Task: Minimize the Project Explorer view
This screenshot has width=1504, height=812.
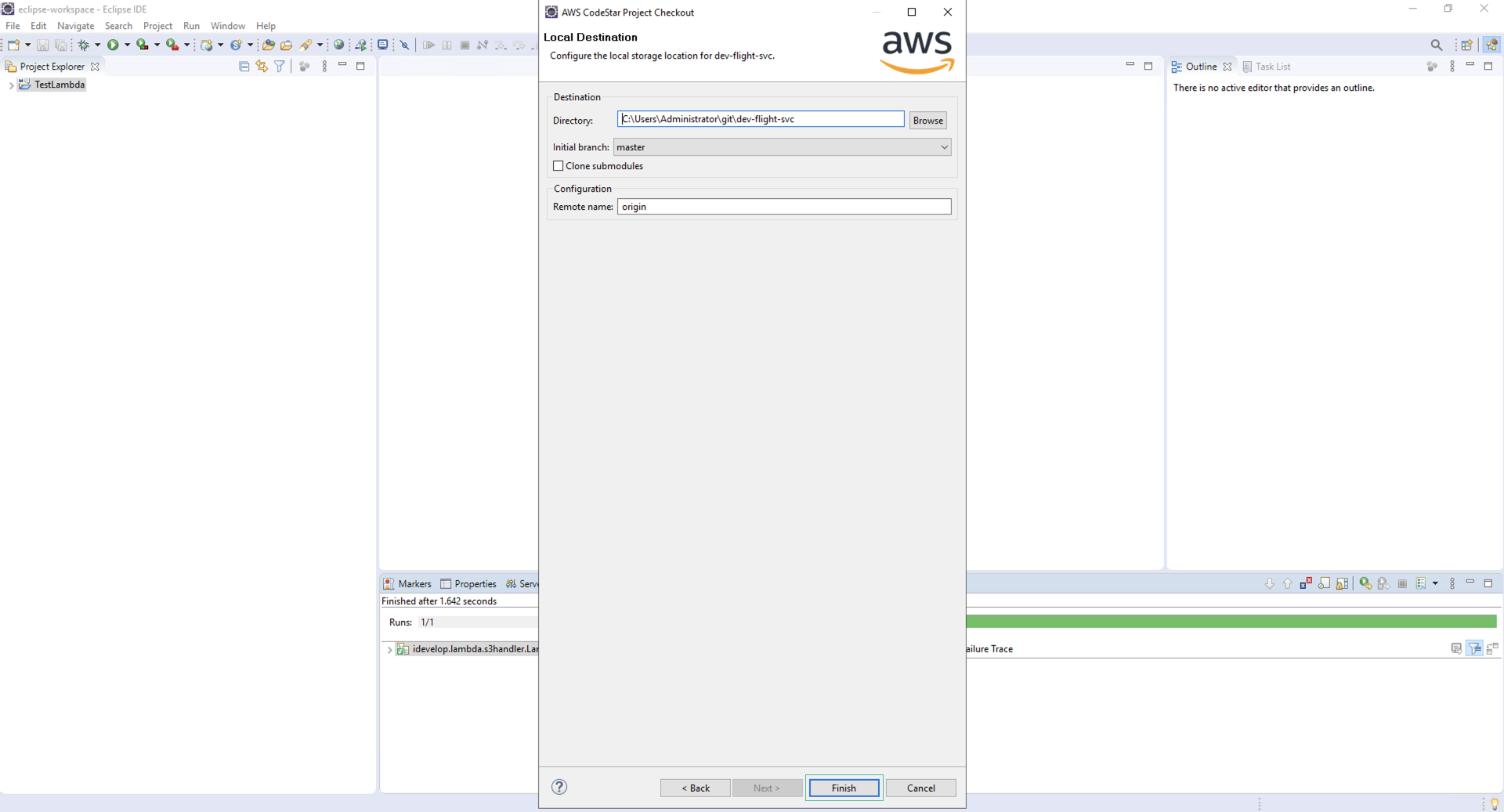Action: click(x=342, y=65)
